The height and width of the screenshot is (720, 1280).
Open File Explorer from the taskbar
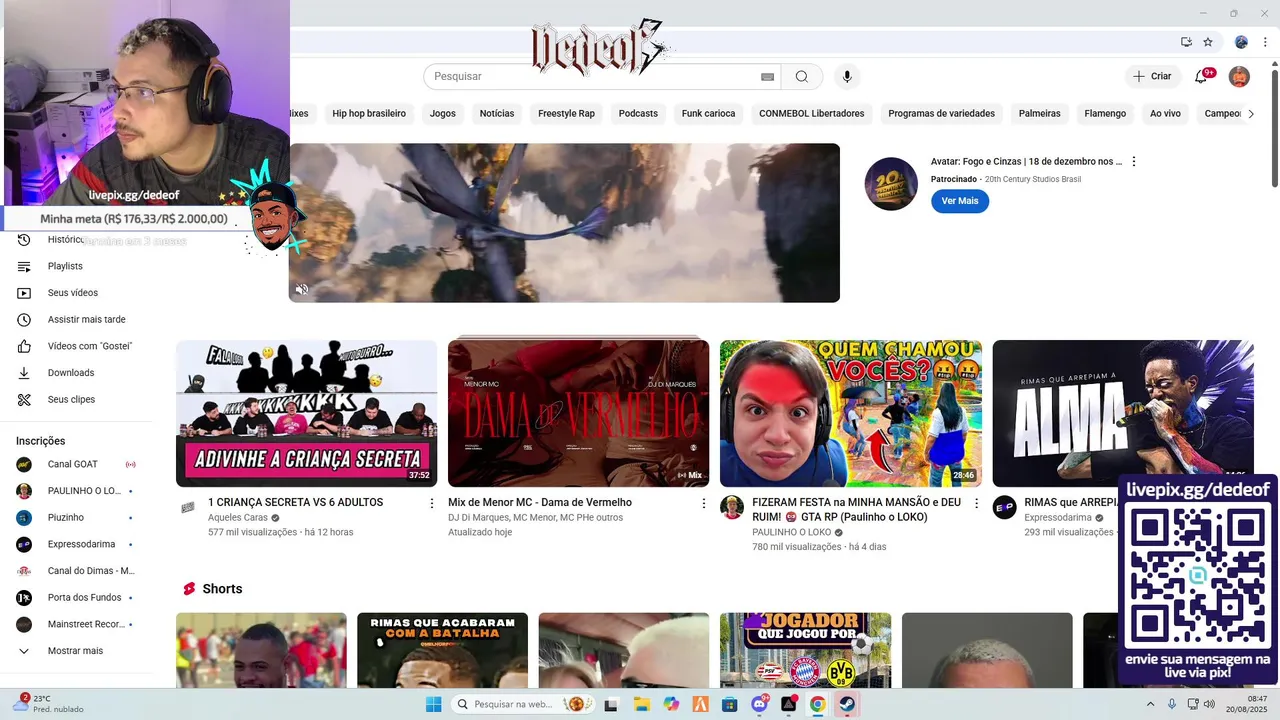pyautogui.click(x=641, y=704)
